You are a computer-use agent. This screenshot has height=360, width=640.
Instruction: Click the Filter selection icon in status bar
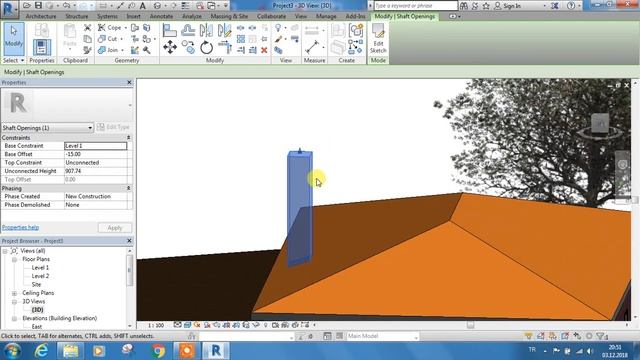pos(601,336)
